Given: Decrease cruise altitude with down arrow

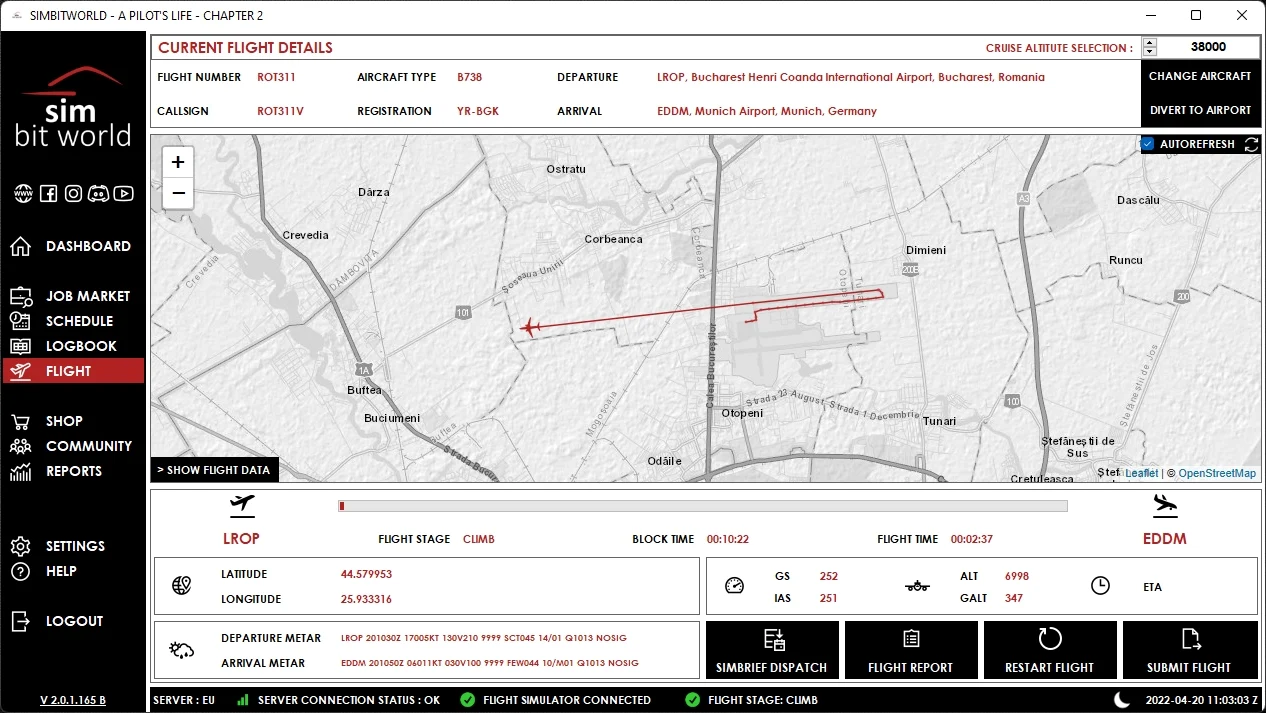Looking at the screenshot, I should coord(1150,52).
